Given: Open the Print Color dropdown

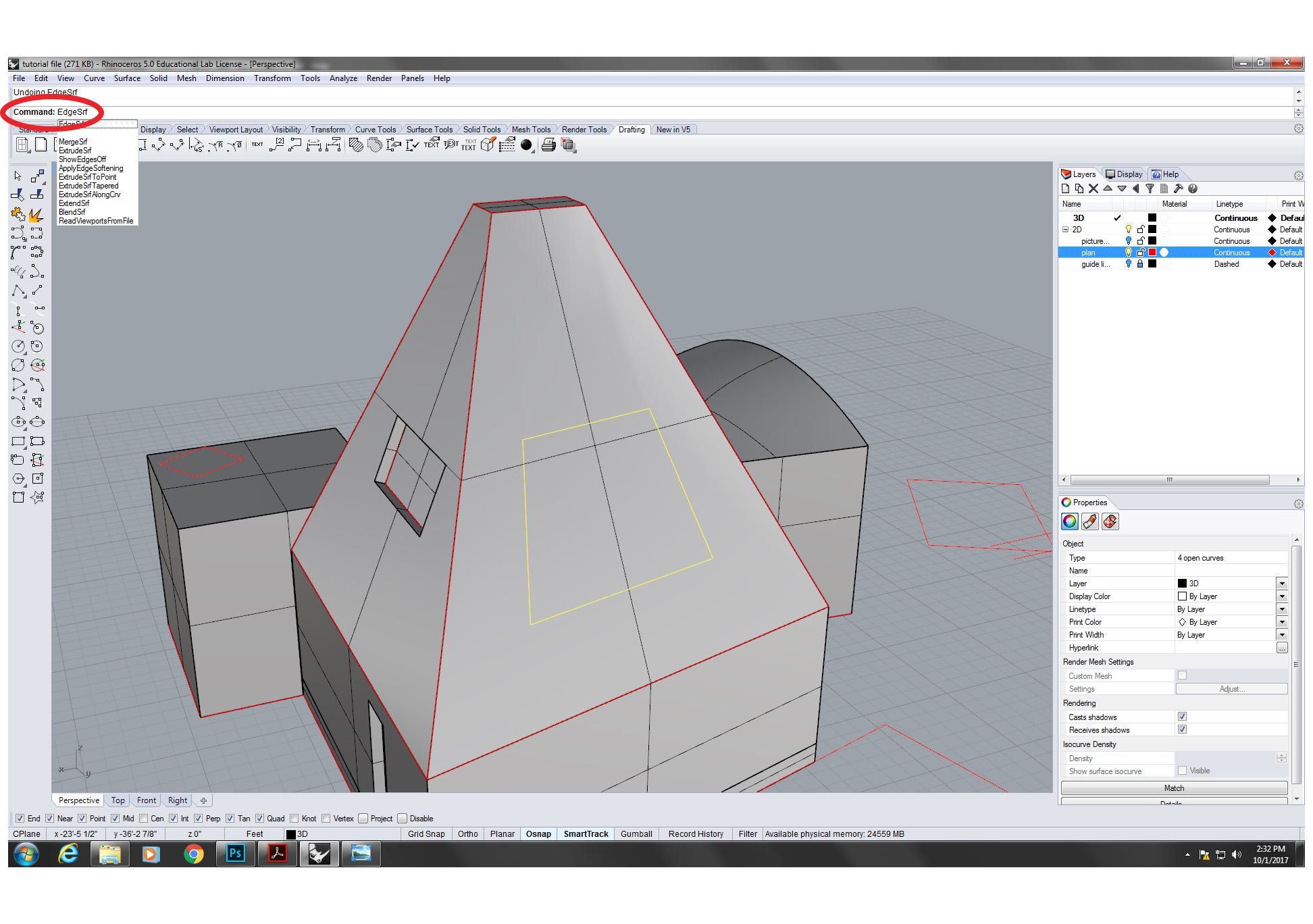Looking at the screenshot, I should (x=1281, y=622).
